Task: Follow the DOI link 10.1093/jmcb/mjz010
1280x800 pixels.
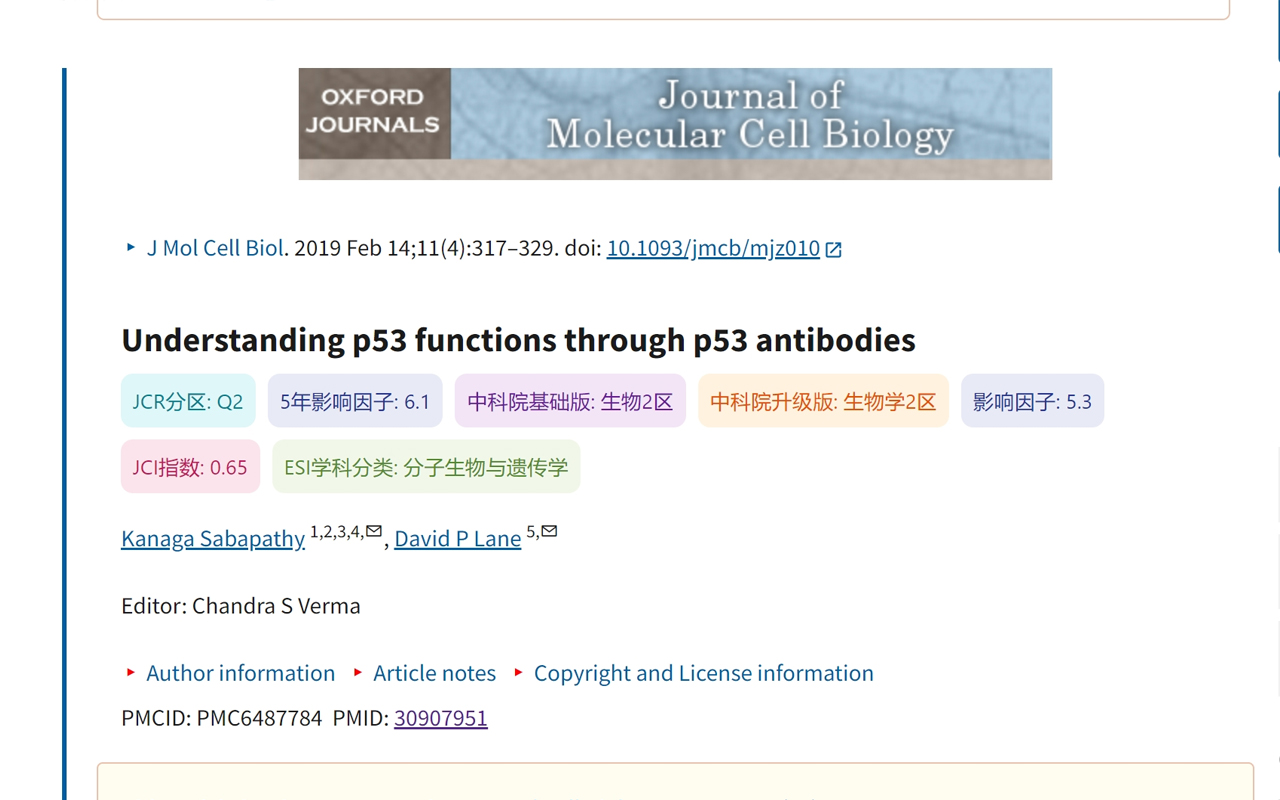Action: click(x=711, y=248)
